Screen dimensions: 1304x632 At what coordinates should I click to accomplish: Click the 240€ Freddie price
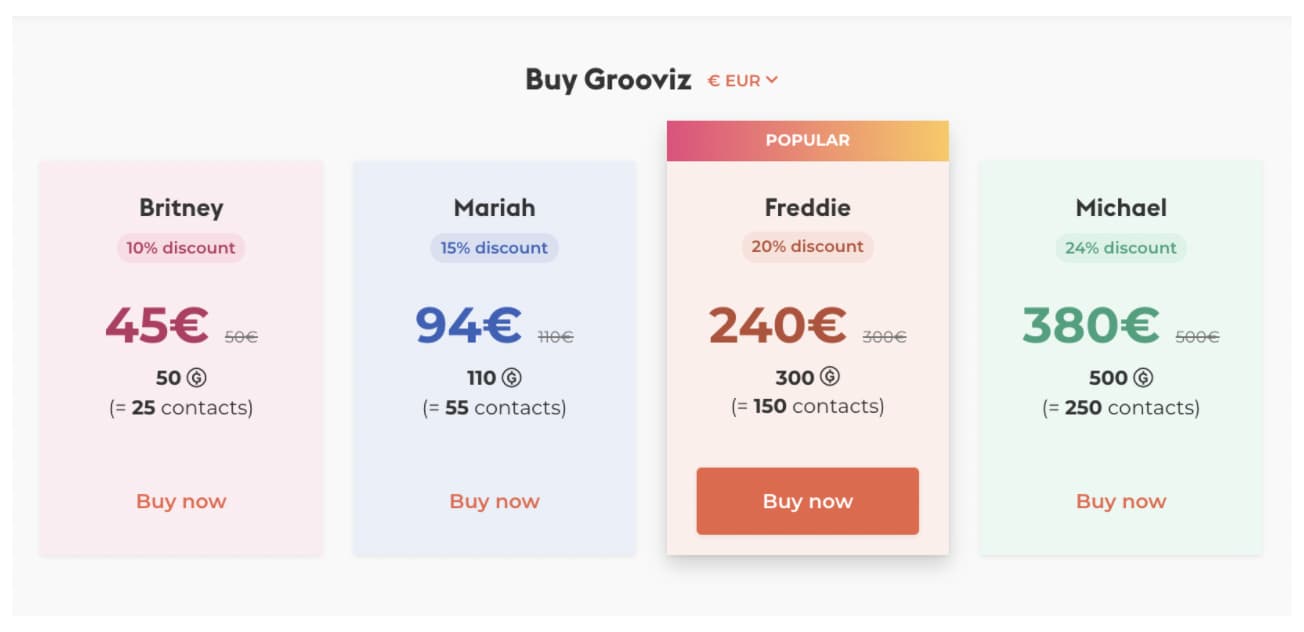(777, 324)
